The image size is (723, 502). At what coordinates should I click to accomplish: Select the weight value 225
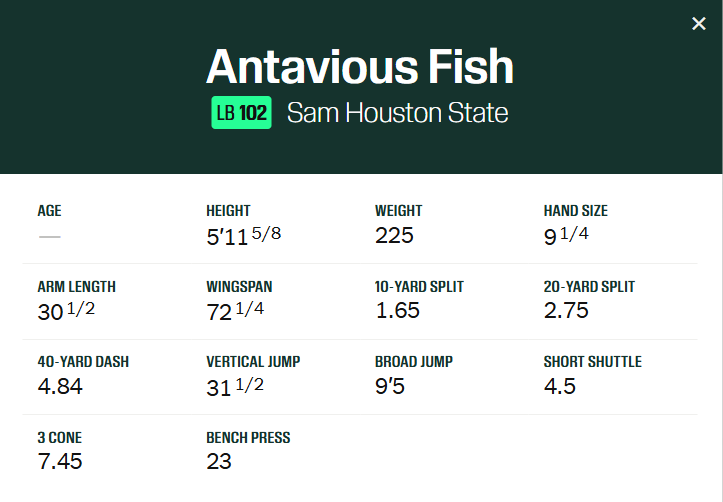[394, 236]
